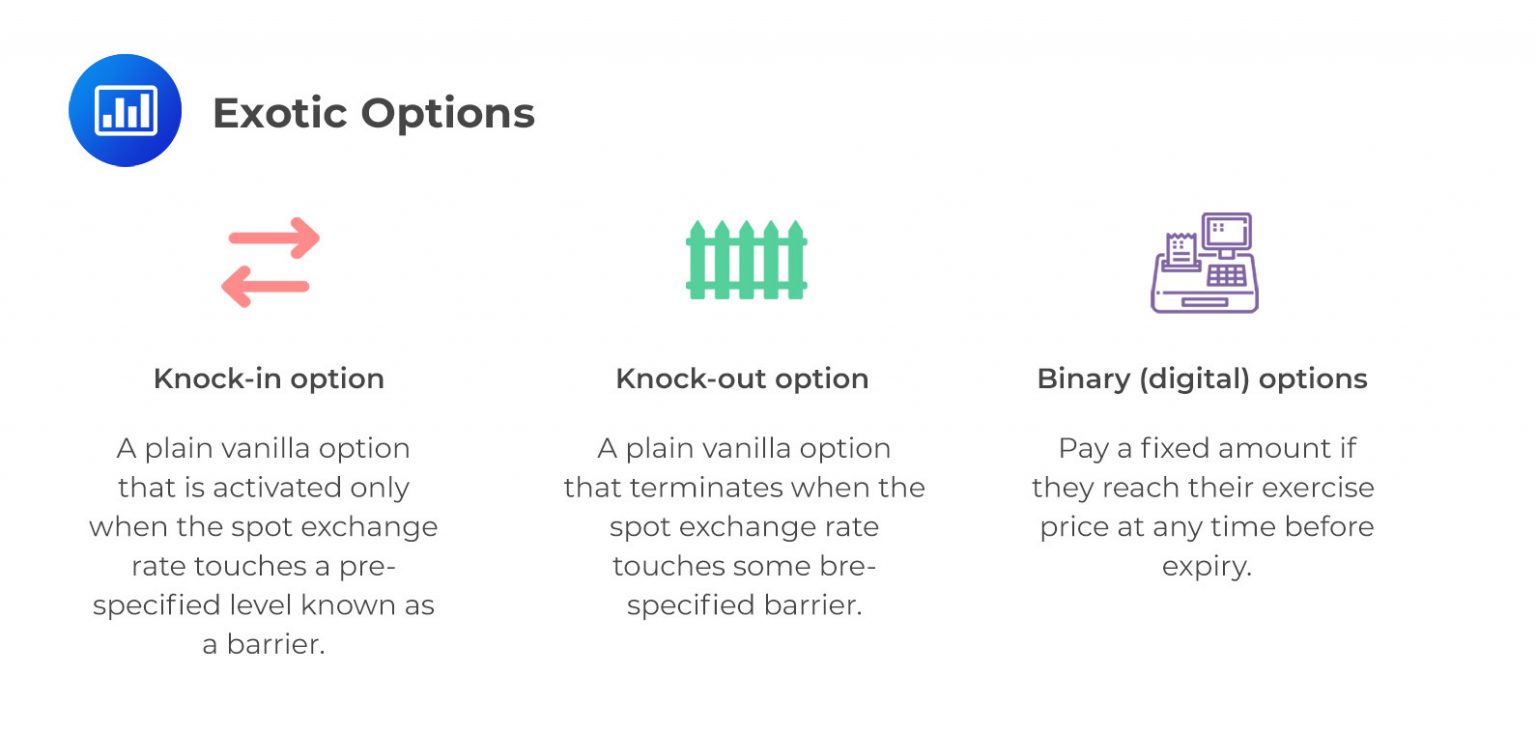Click the upper right-pointing pink arrow
This screenshot has width=1536, height=730.
click(274, 239)
